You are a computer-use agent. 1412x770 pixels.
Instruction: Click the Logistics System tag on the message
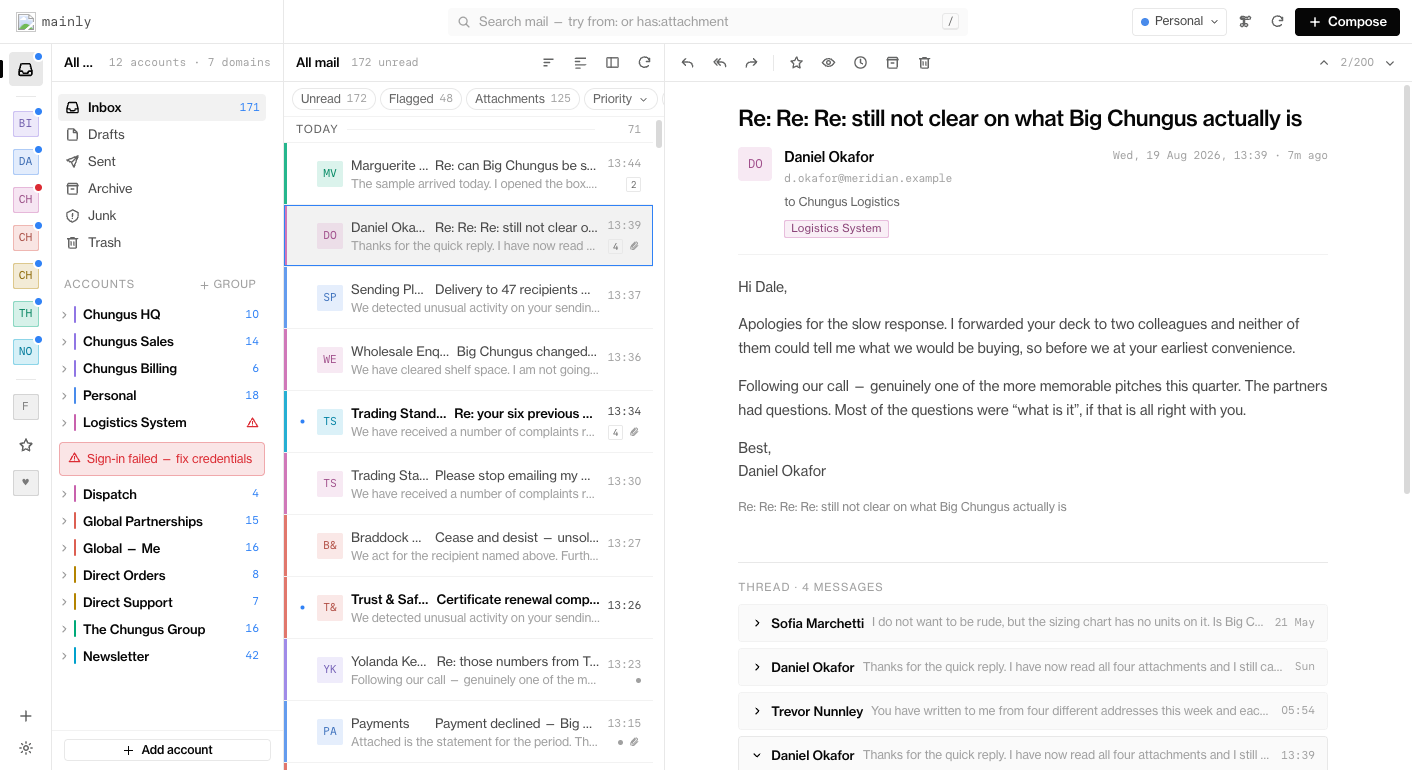tap(836, 228)
